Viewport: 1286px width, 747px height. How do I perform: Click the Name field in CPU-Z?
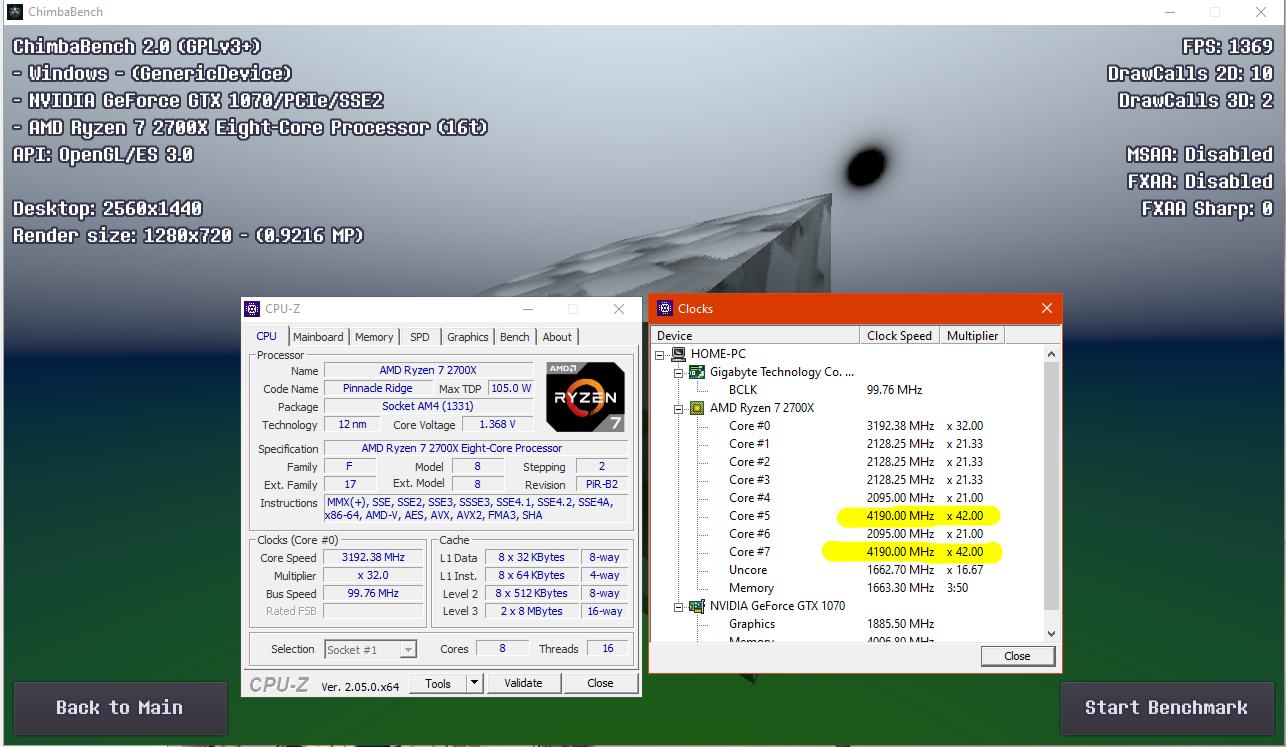(428, 371)
